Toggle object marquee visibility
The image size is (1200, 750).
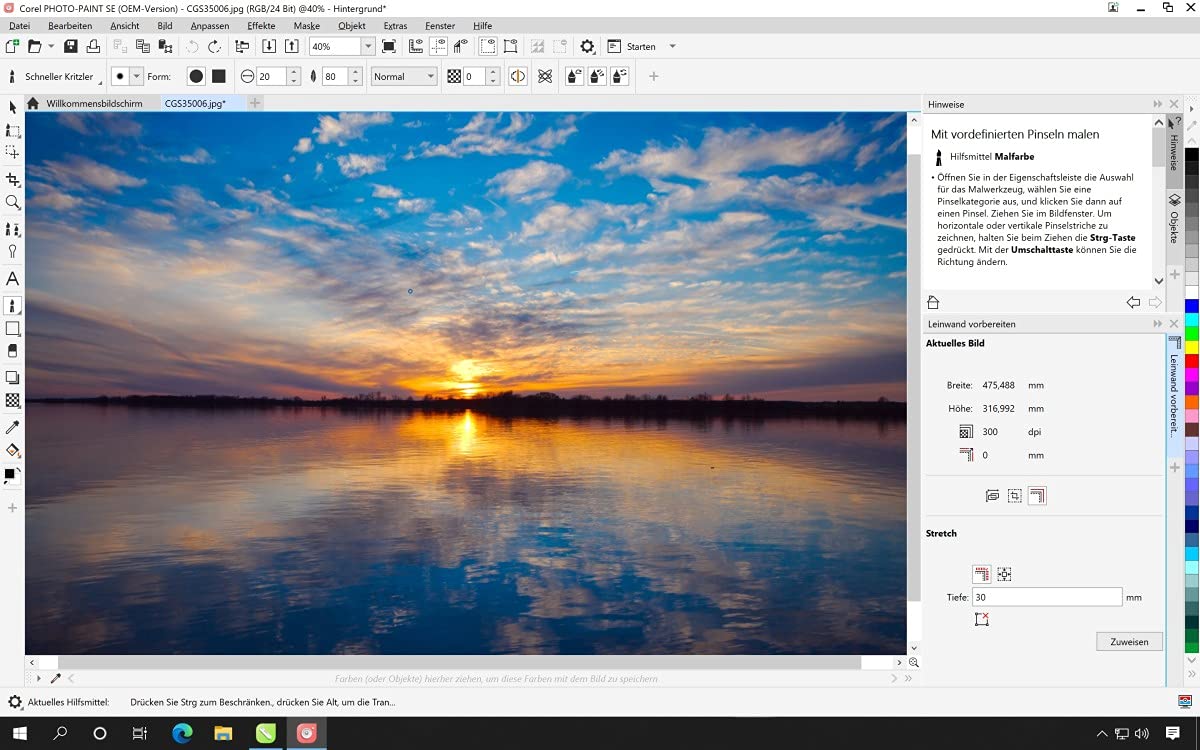[510, 46]
